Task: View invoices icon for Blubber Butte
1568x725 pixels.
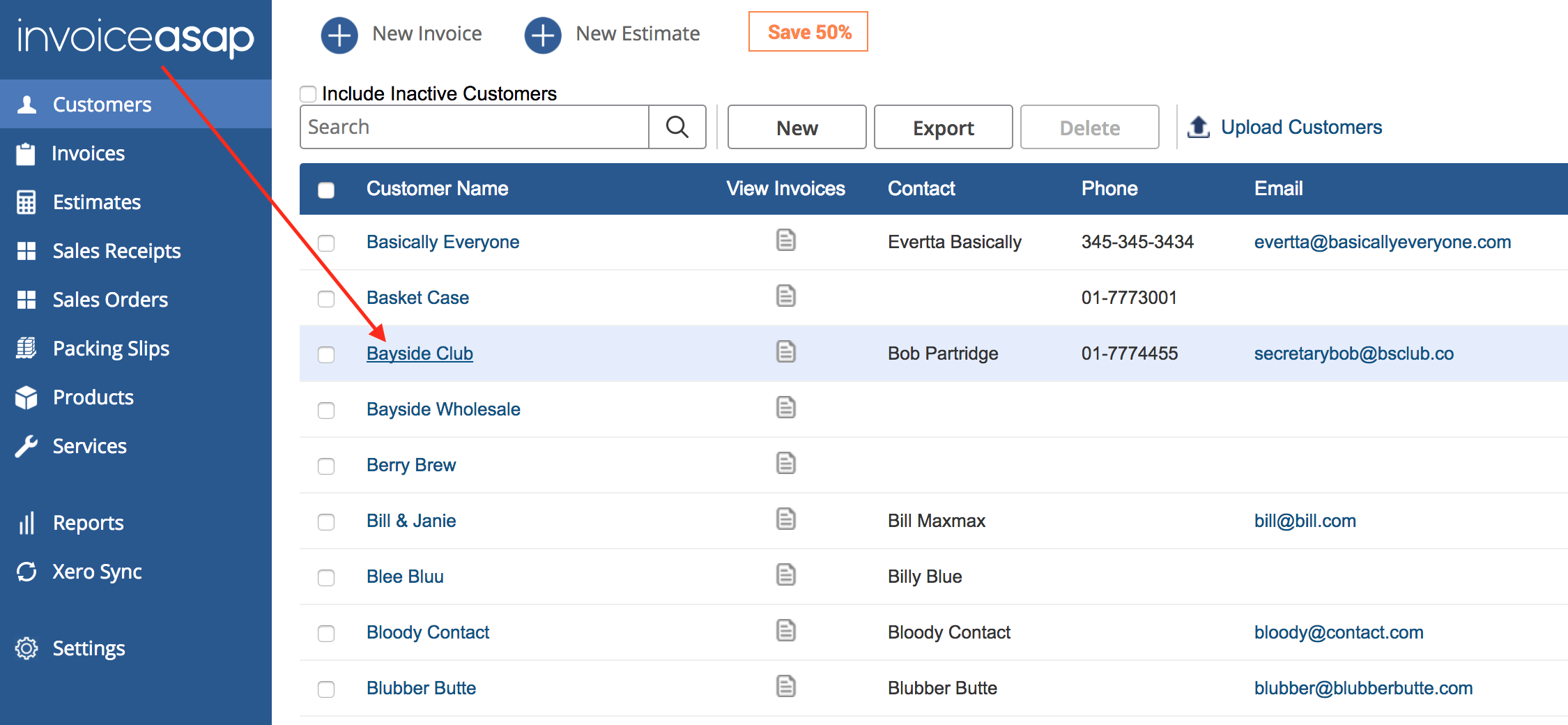Action: click(x=786, y=687)
